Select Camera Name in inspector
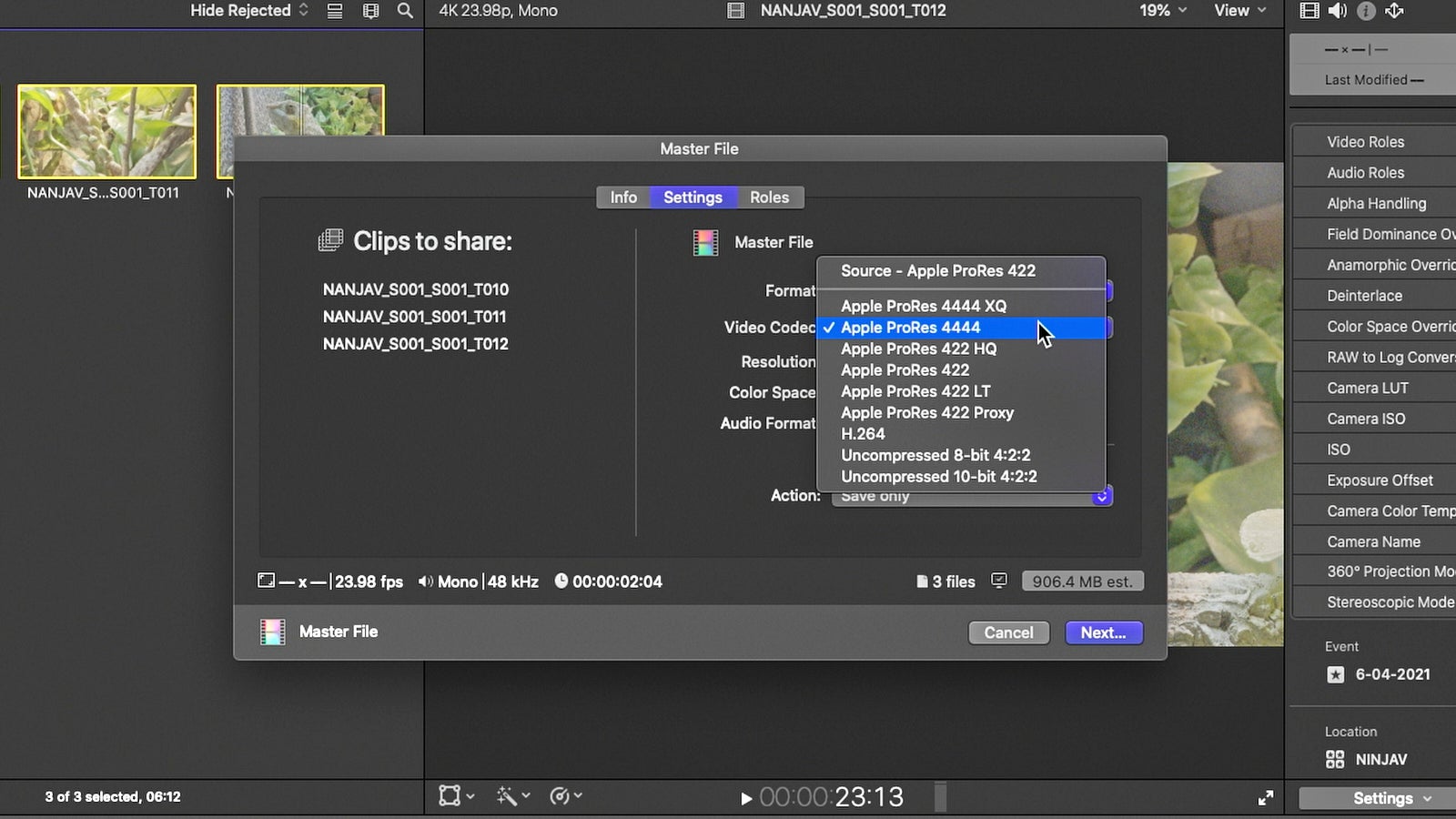Image resolution: width=1456 pixels, height=819 pixels. 1373,542
